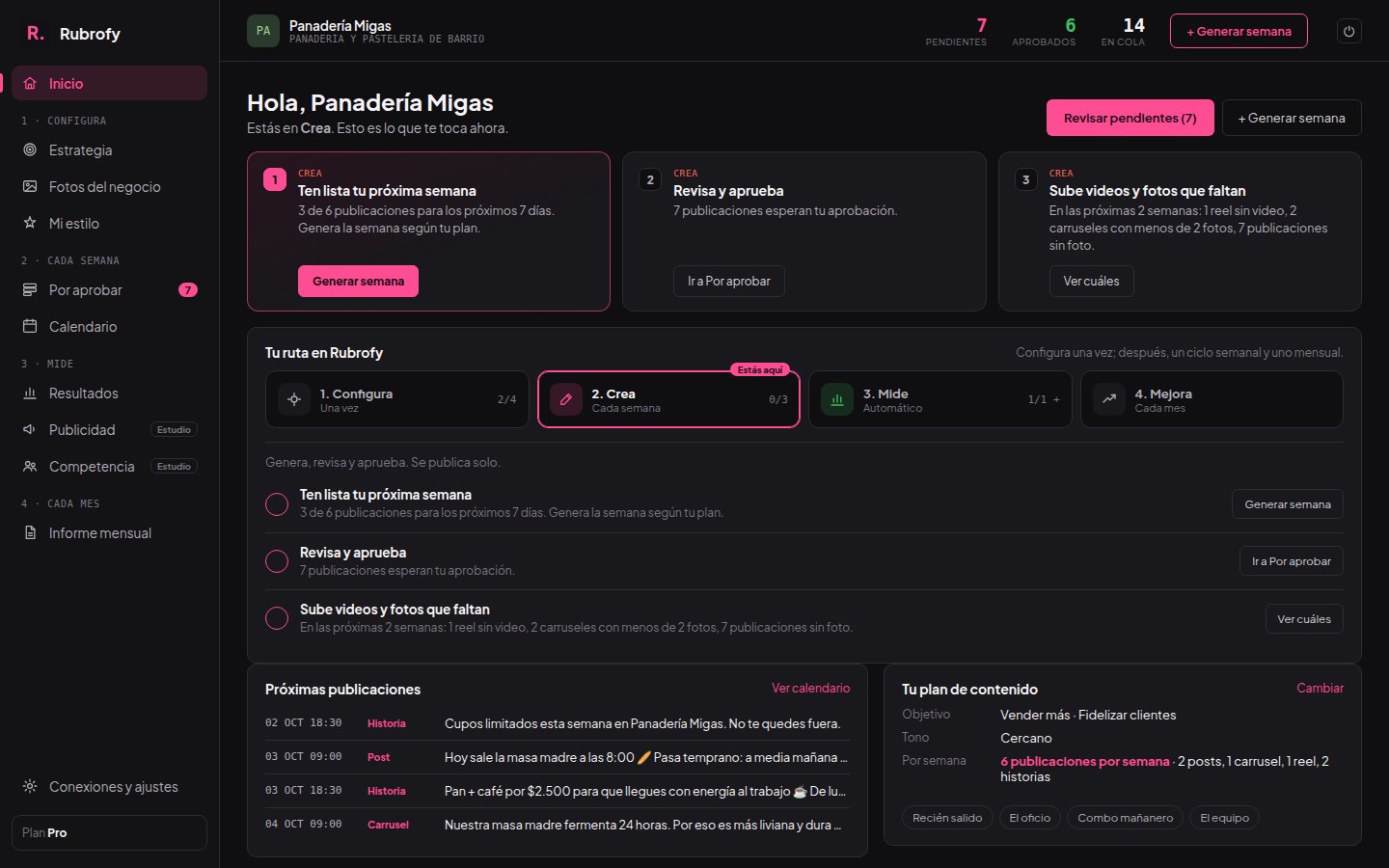
Task: Open Estrategia in the sidebar
Action: [x=110, y=149]
